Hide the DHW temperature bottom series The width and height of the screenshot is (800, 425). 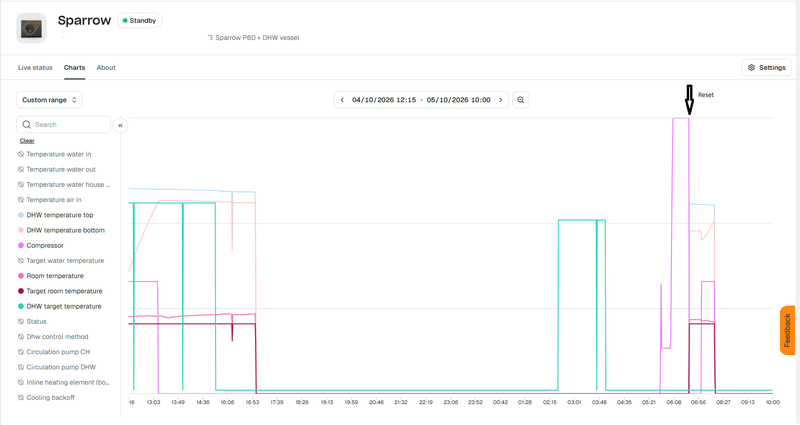point(61,230)
